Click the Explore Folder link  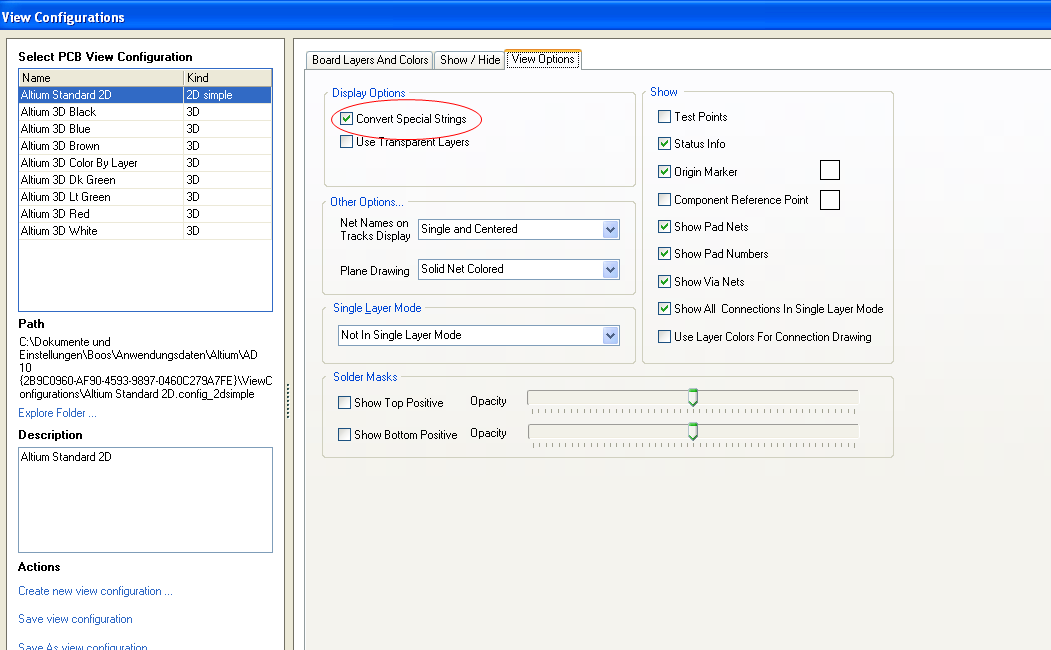pyautogui.click(x=57, y=413)
